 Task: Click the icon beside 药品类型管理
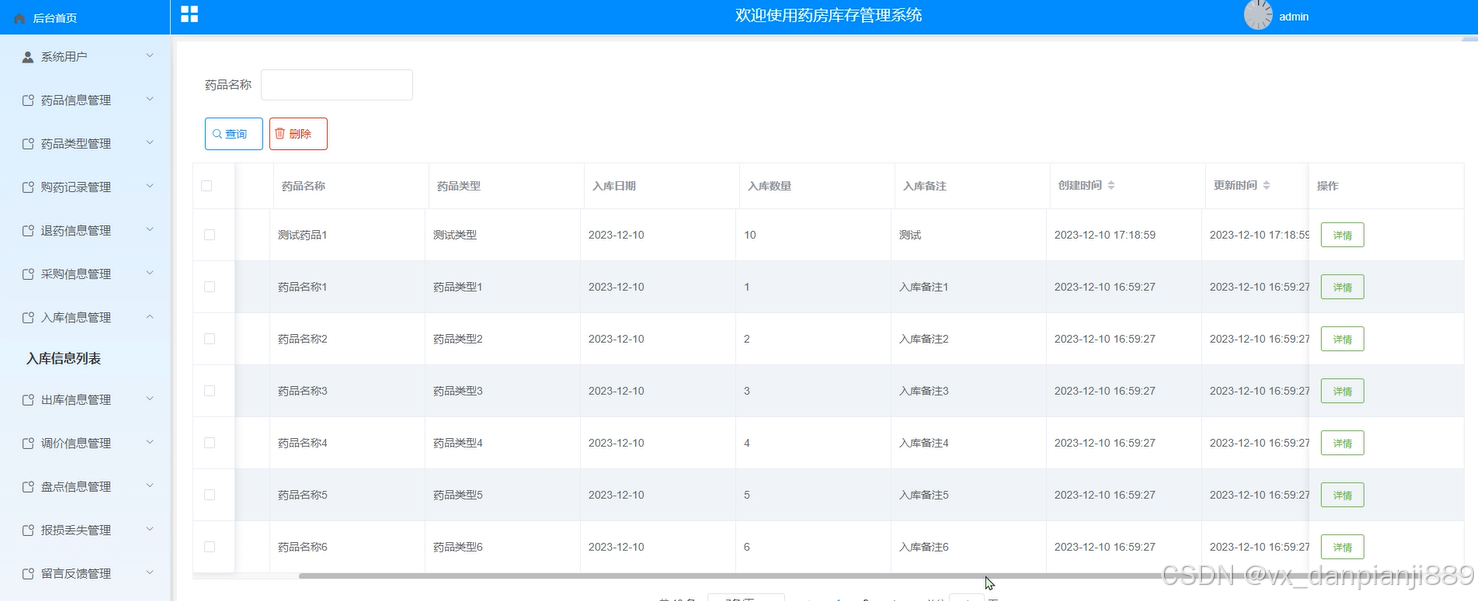click(x=28, y=144)
